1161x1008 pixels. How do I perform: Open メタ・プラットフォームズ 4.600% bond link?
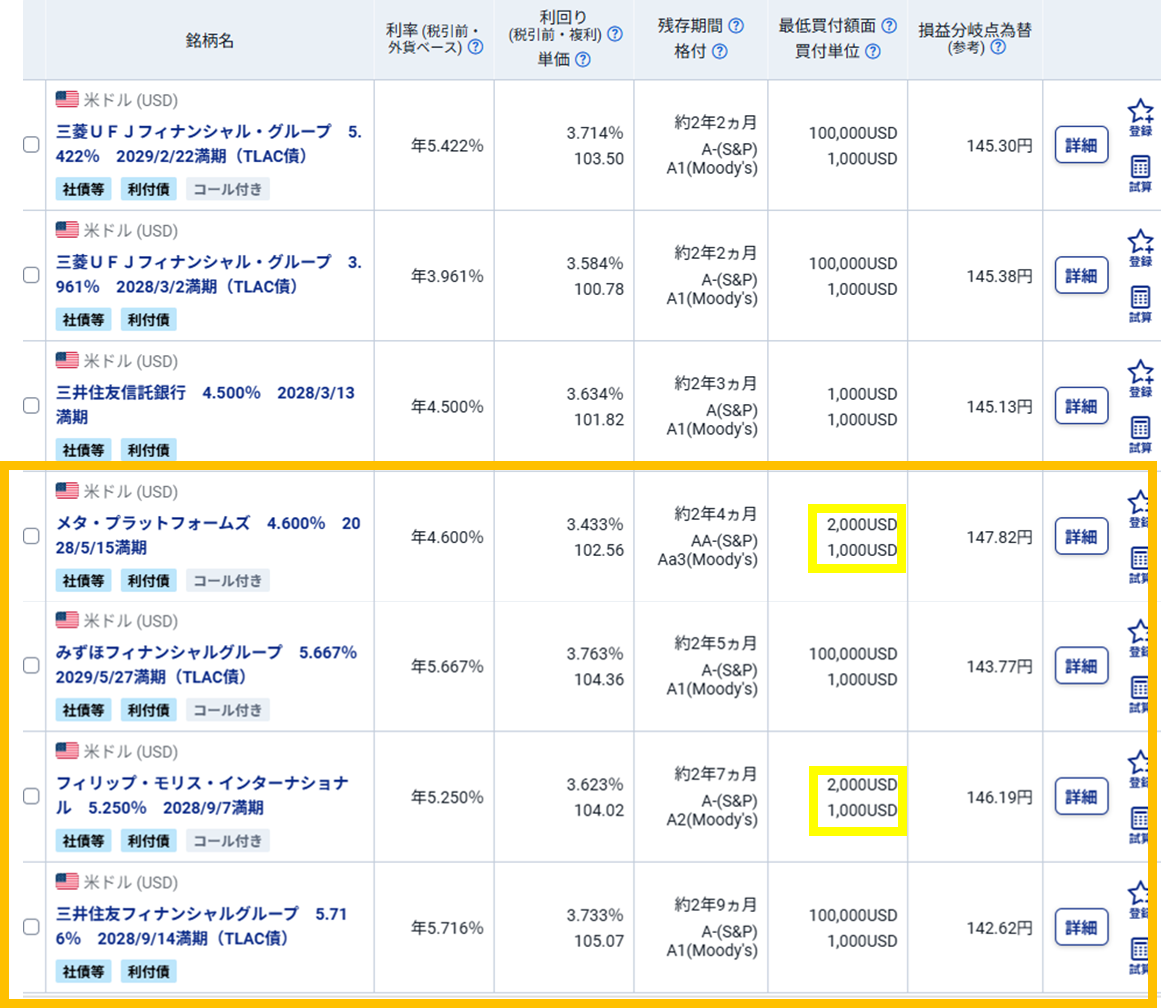click(x=208, y=536)
